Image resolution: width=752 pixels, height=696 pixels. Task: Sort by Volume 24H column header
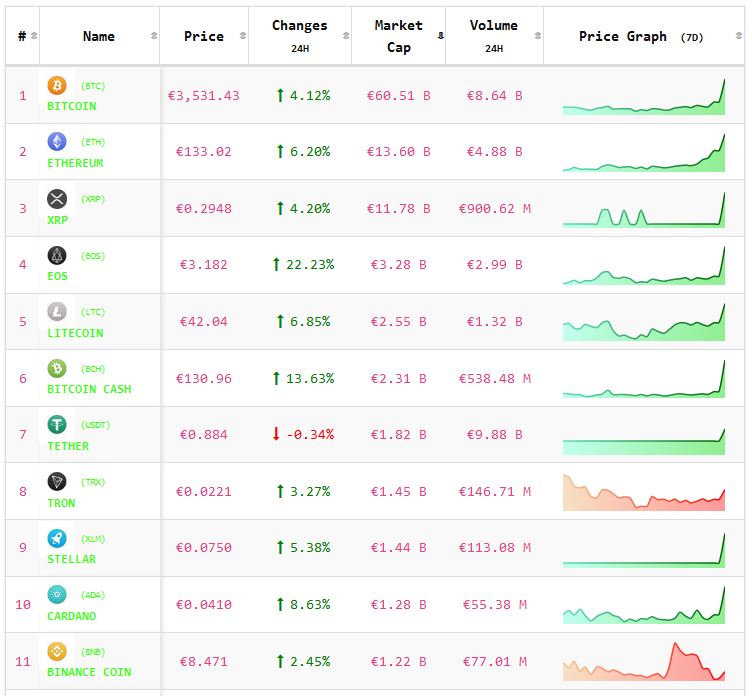[x=493, y=36]
